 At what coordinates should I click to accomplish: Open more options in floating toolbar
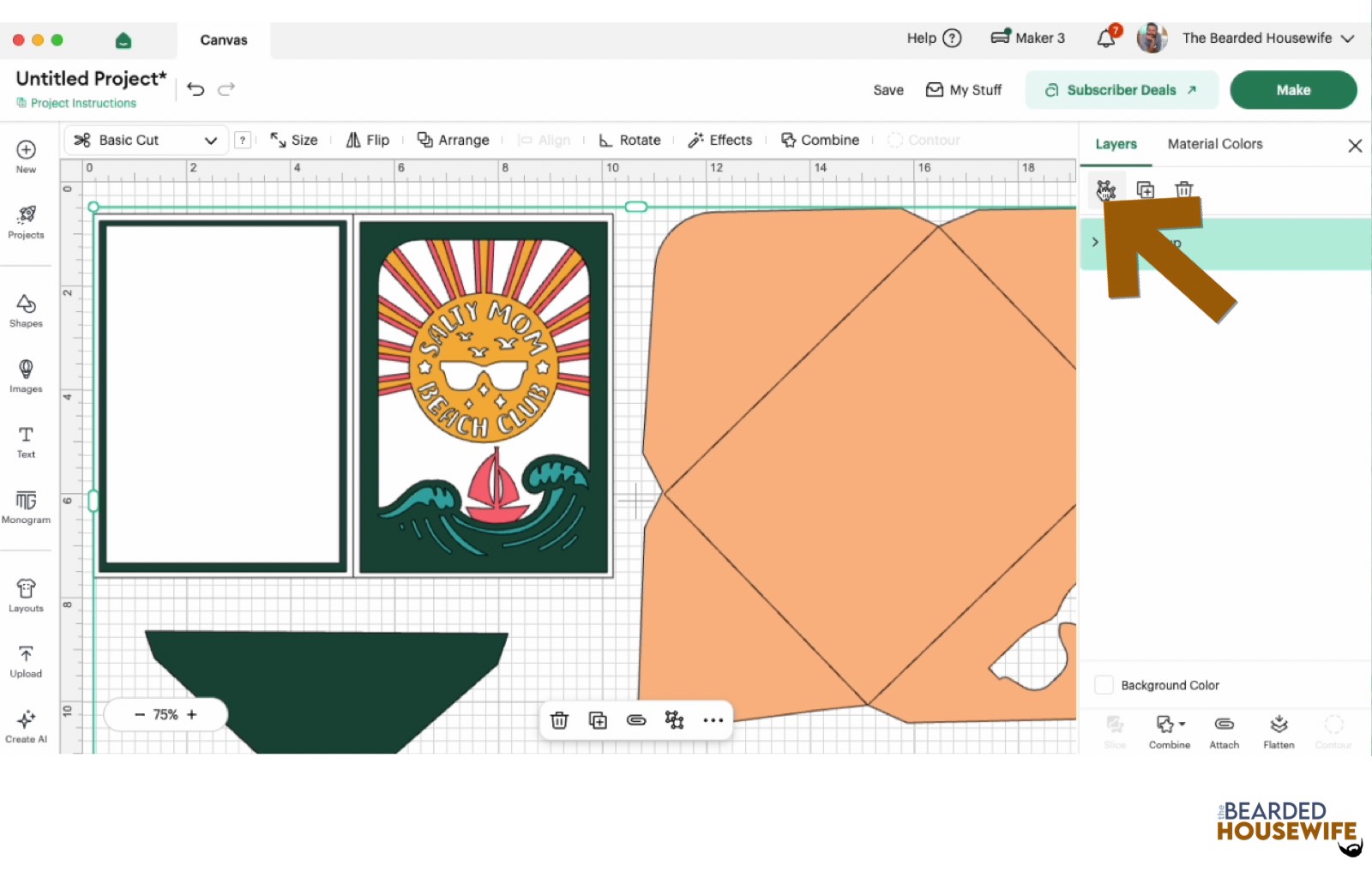pyautogui.click(x=713, y=720)
